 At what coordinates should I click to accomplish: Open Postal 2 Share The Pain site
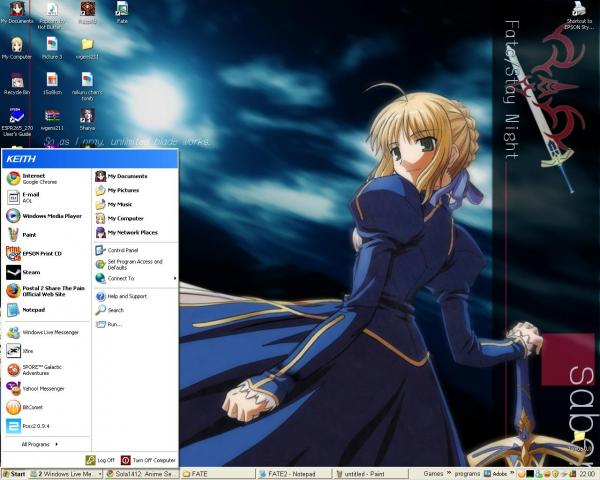(47, 291)
